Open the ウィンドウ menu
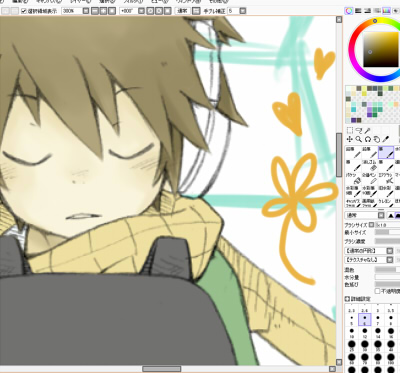The height and width of the screenshot is (373, 400). 188,2
